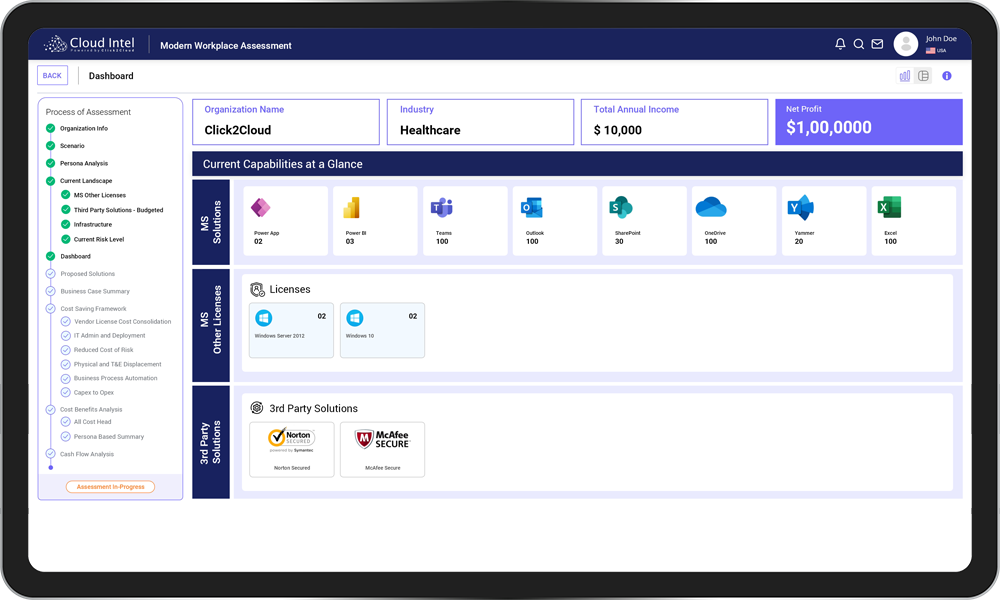Viewport: 1000px width, 600px height.
Task: Open the Excel tile icon
Action: click(889, 207)
